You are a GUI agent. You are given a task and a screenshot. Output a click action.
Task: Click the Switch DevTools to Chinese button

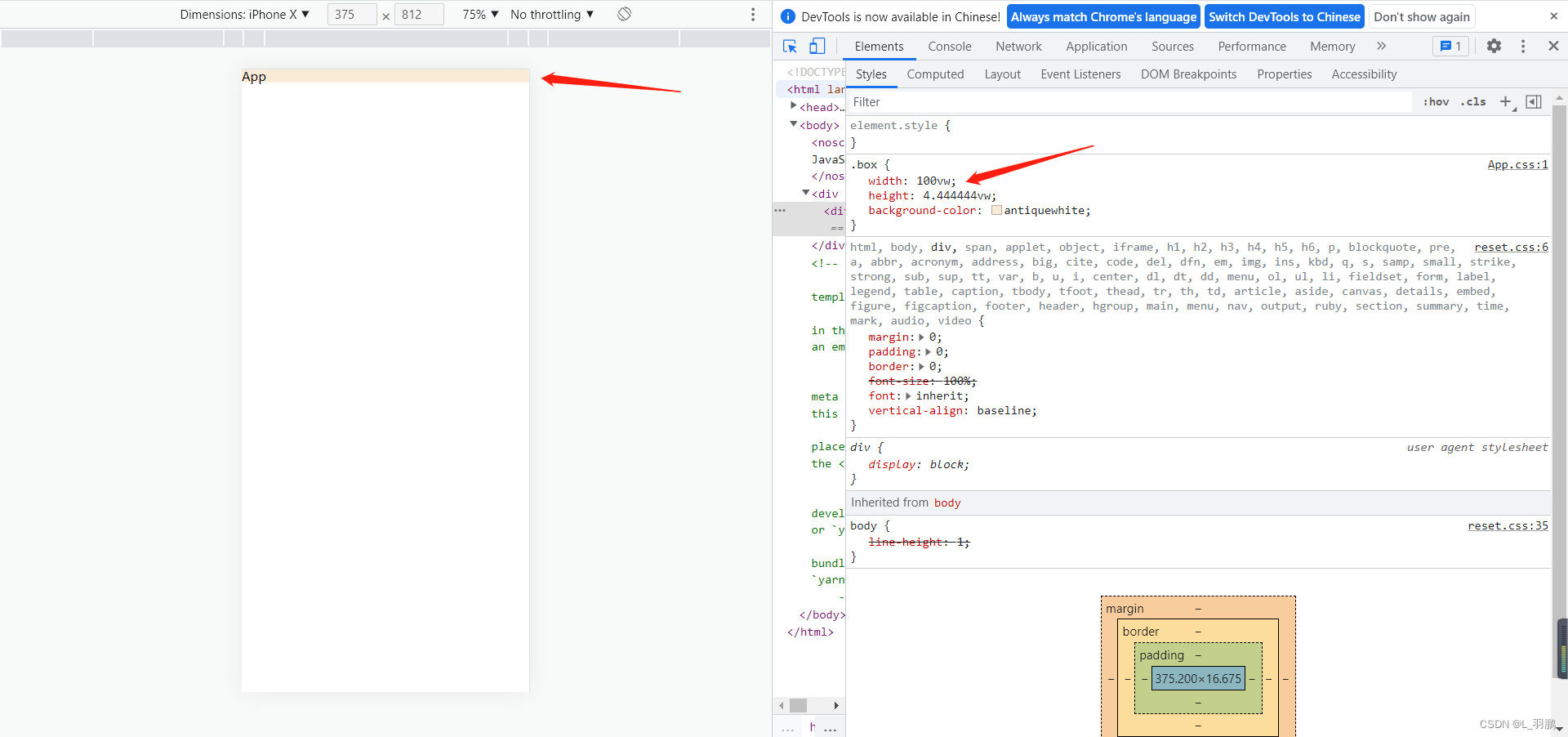point(1284,16)
